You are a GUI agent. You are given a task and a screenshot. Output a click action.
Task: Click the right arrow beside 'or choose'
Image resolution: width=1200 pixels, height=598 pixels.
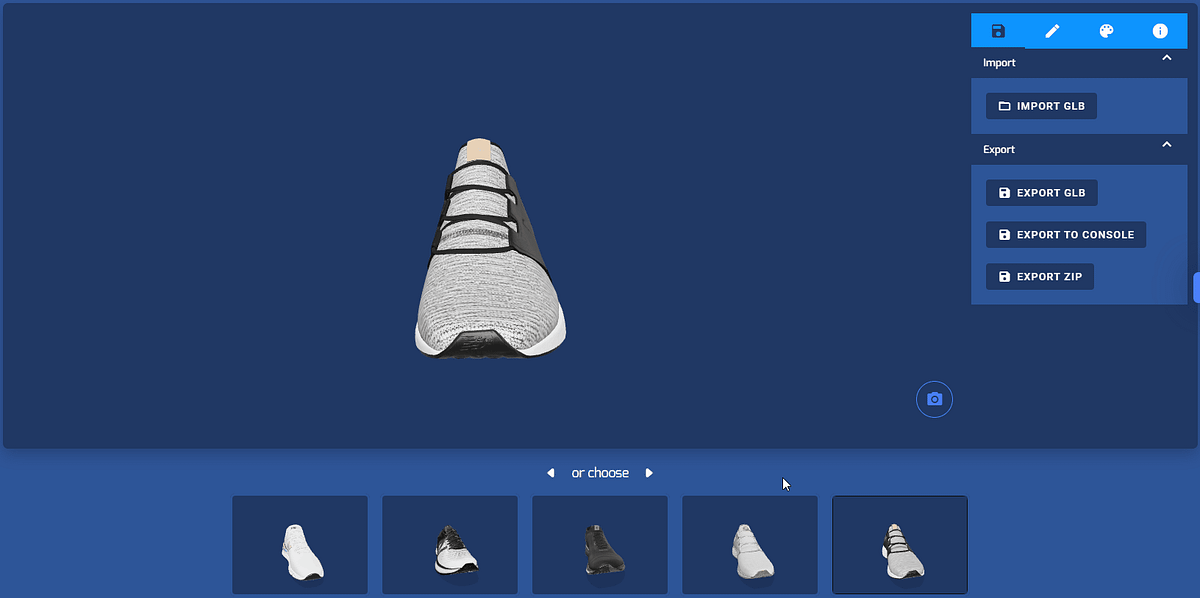point(649,472)
